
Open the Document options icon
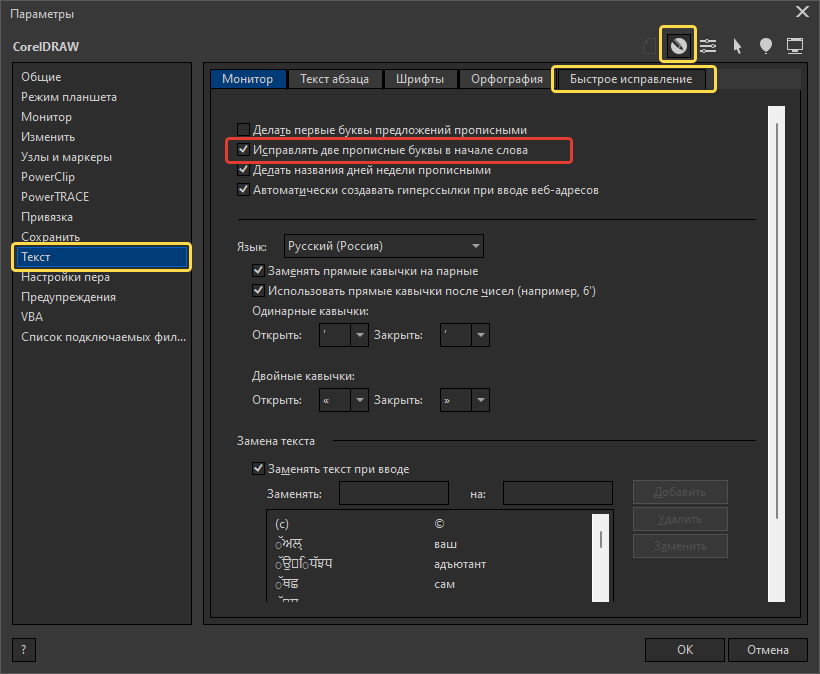[649, 46]
